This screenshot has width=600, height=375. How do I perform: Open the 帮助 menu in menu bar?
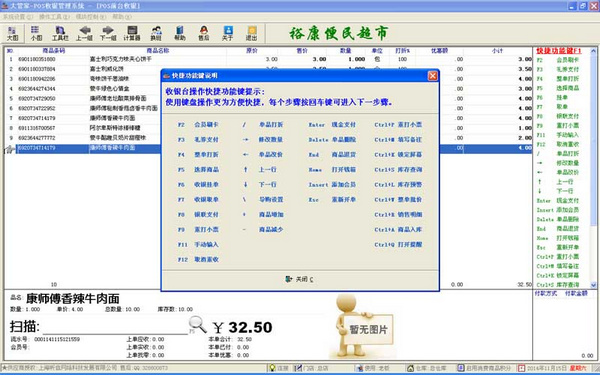pos(122,17)
